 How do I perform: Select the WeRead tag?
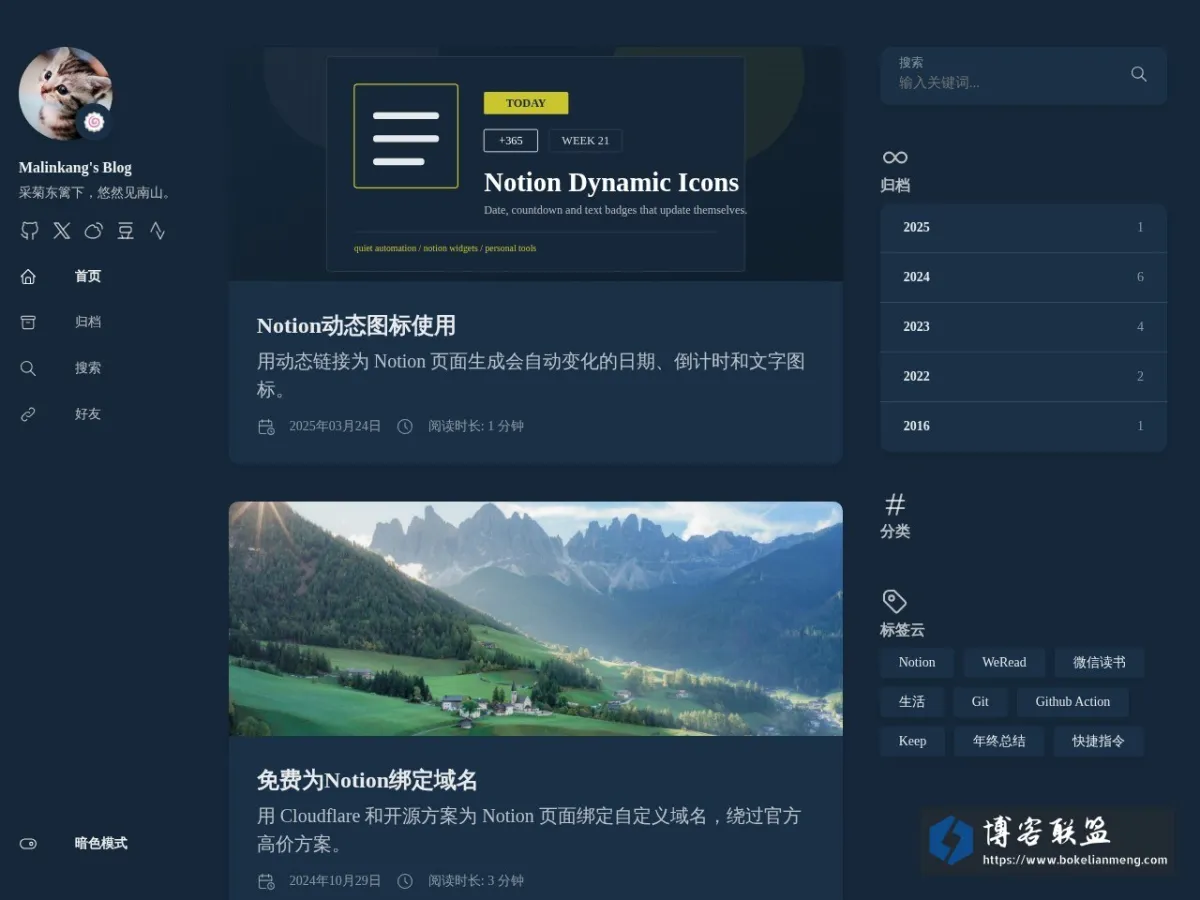coord(1004,662)
